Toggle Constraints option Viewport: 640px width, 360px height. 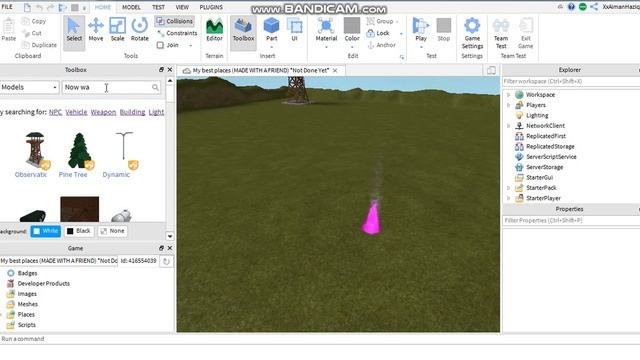coord(177,33)
